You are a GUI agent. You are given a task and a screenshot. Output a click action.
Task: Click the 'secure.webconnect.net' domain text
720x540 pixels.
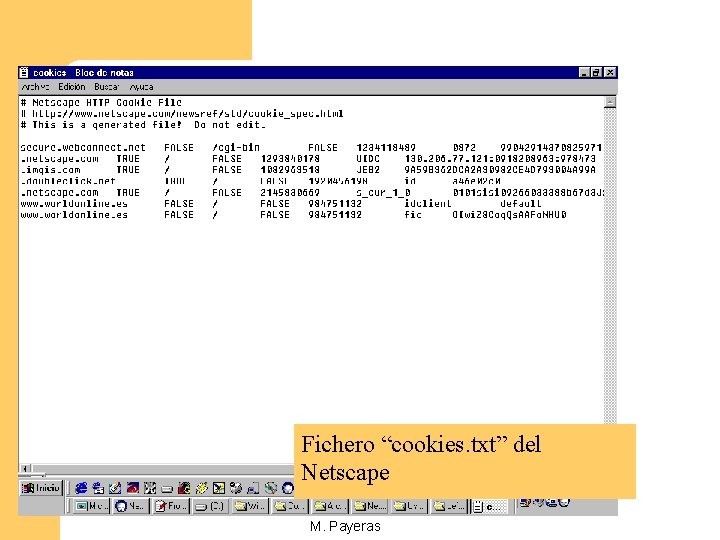(83, 147)
